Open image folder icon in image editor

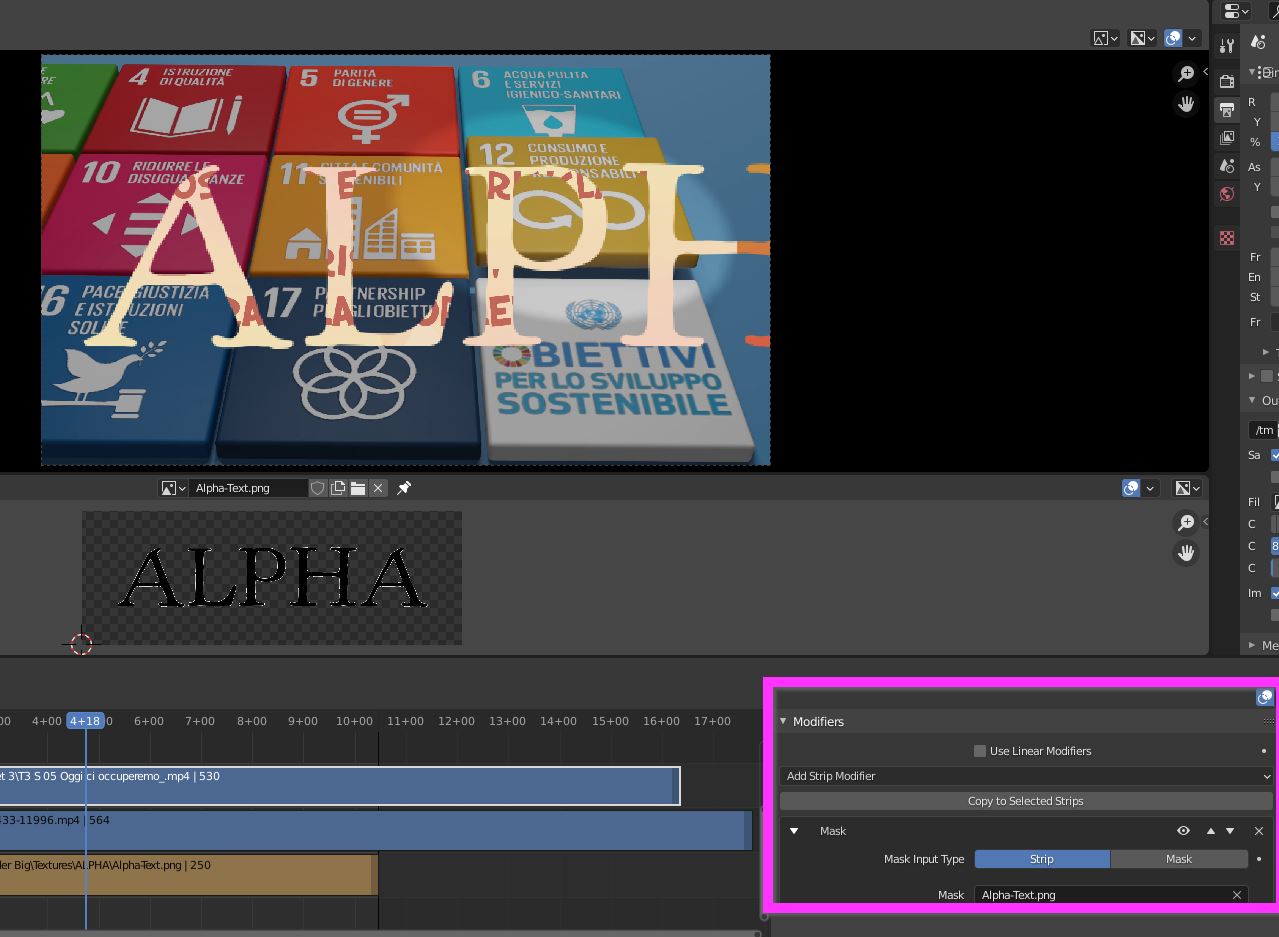pos(358,488)
